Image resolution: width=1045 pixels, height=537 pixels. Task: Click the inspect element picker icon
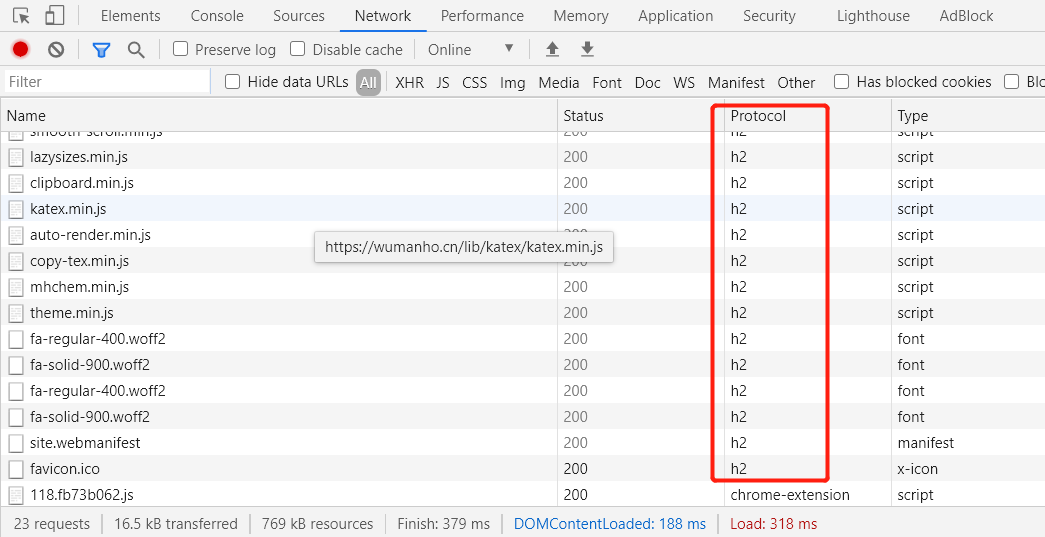tap(21, 16)
